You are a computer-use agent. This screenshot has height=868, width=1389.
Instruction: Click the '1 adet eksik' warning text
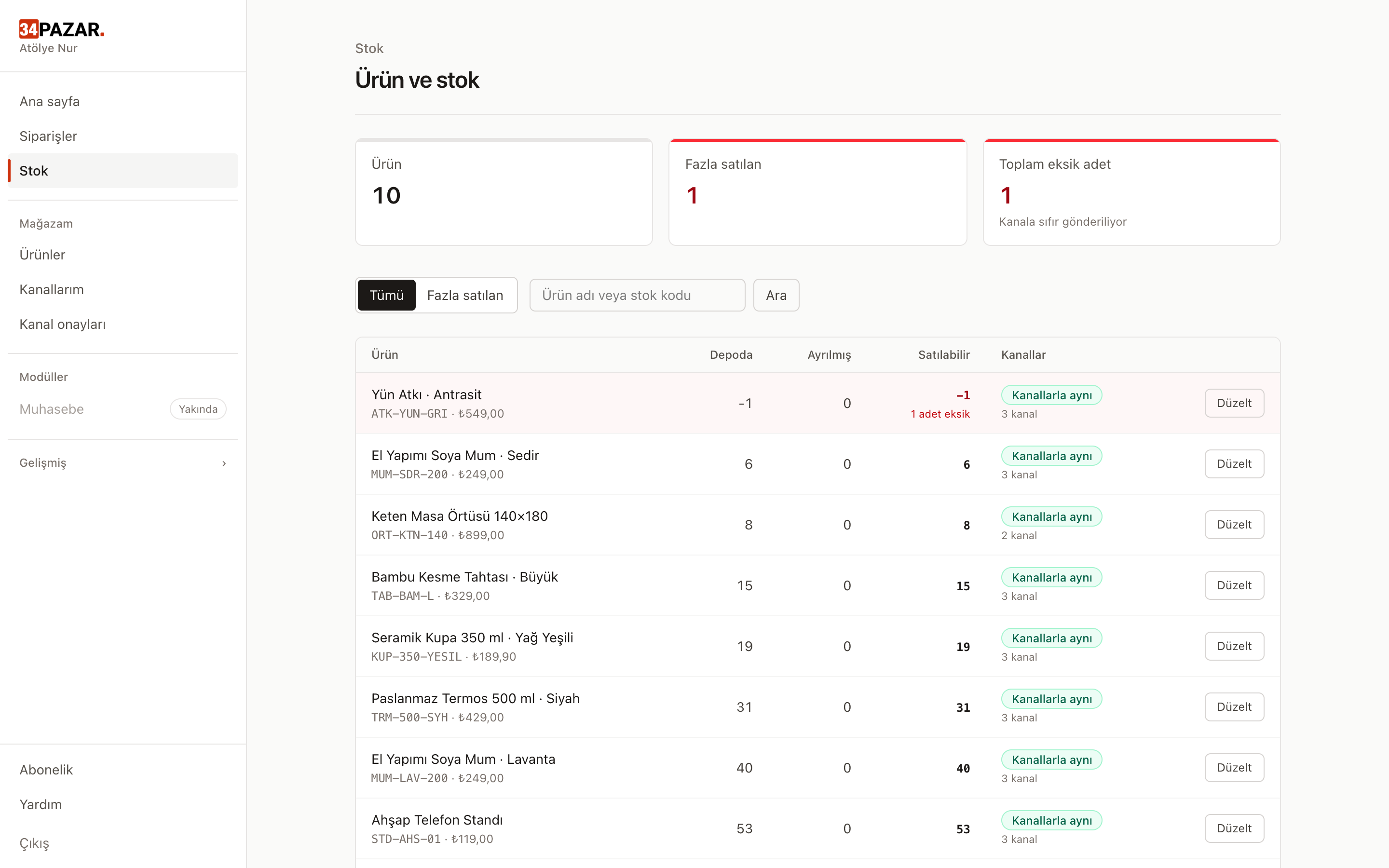point(940,414)
